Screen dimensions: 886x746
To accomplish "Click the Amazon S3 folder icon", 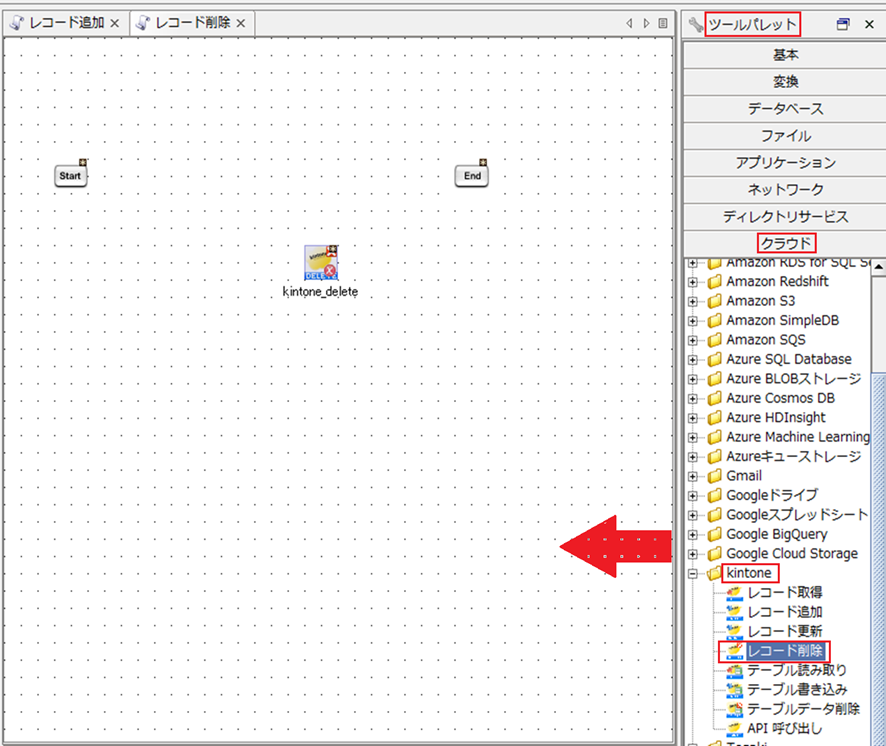I will [715, 301].
